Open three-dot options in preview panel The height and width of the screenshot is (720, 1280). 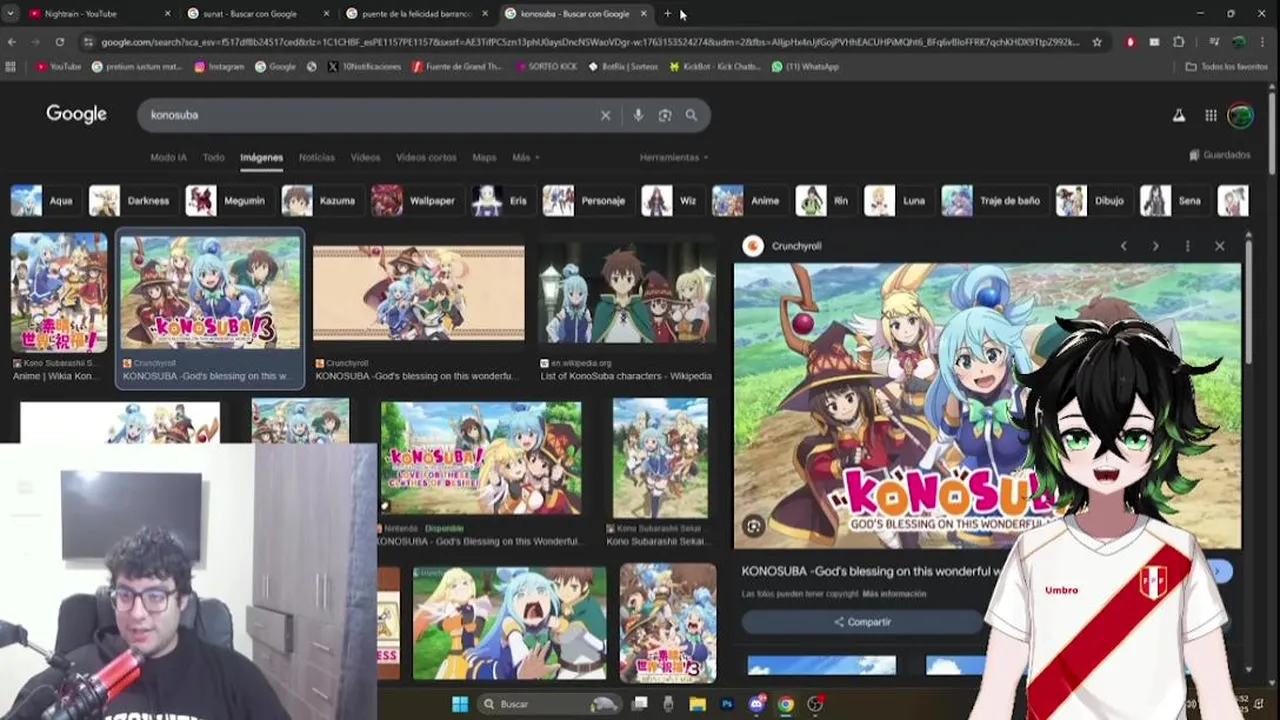[x=1187, y=246]
